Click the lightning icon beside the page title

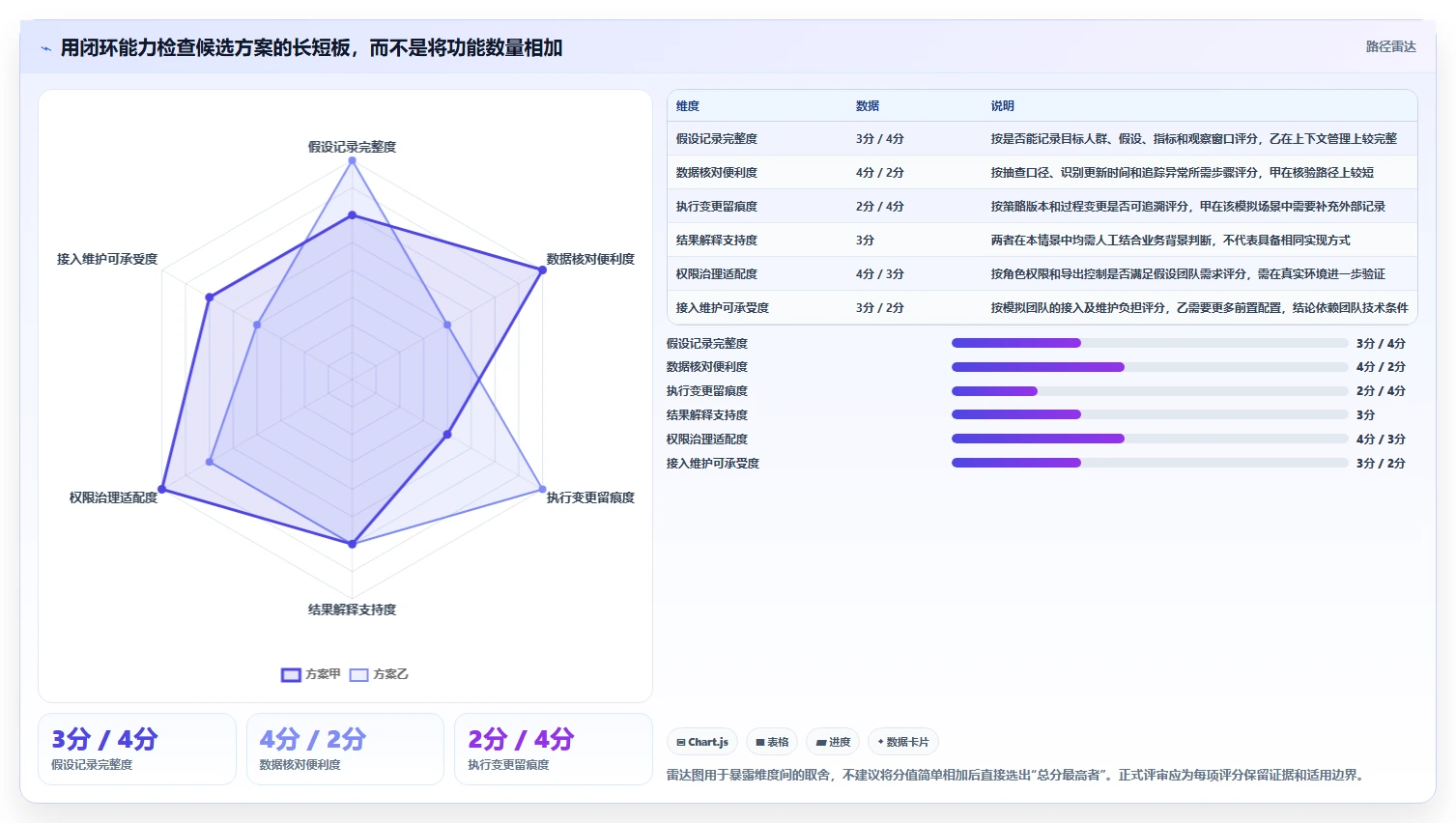pos(45,48)
